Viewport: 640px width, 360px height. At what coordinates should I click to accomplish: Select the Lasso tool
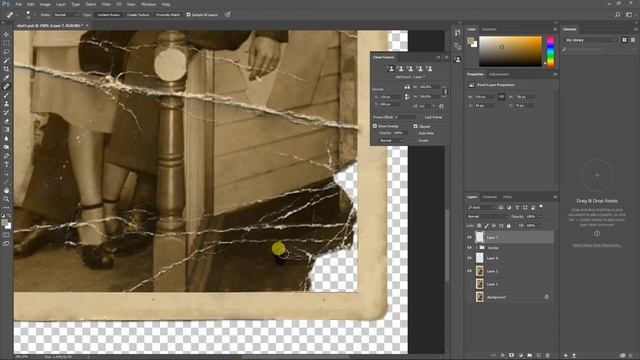[6, 52]
